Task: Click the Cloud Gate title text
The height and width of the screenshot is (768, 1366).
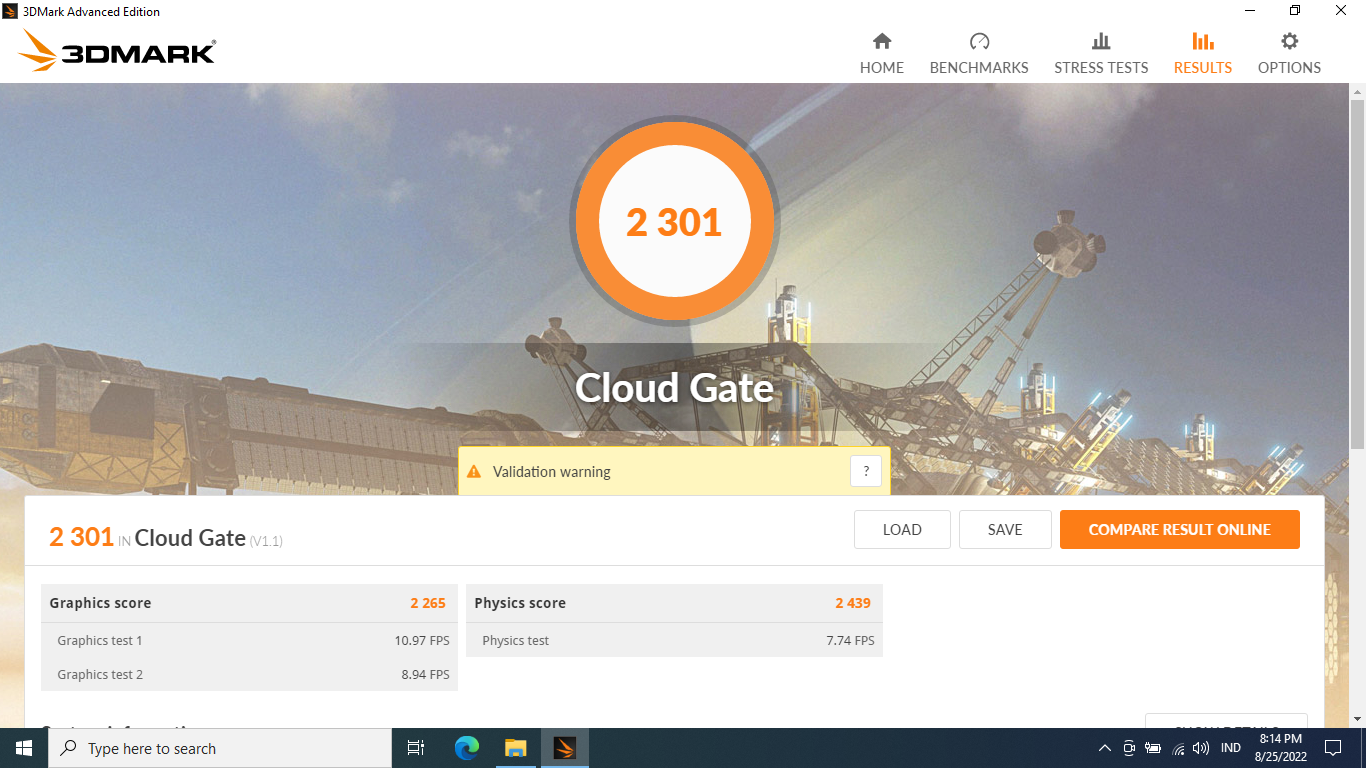Action: click(674, 388)
